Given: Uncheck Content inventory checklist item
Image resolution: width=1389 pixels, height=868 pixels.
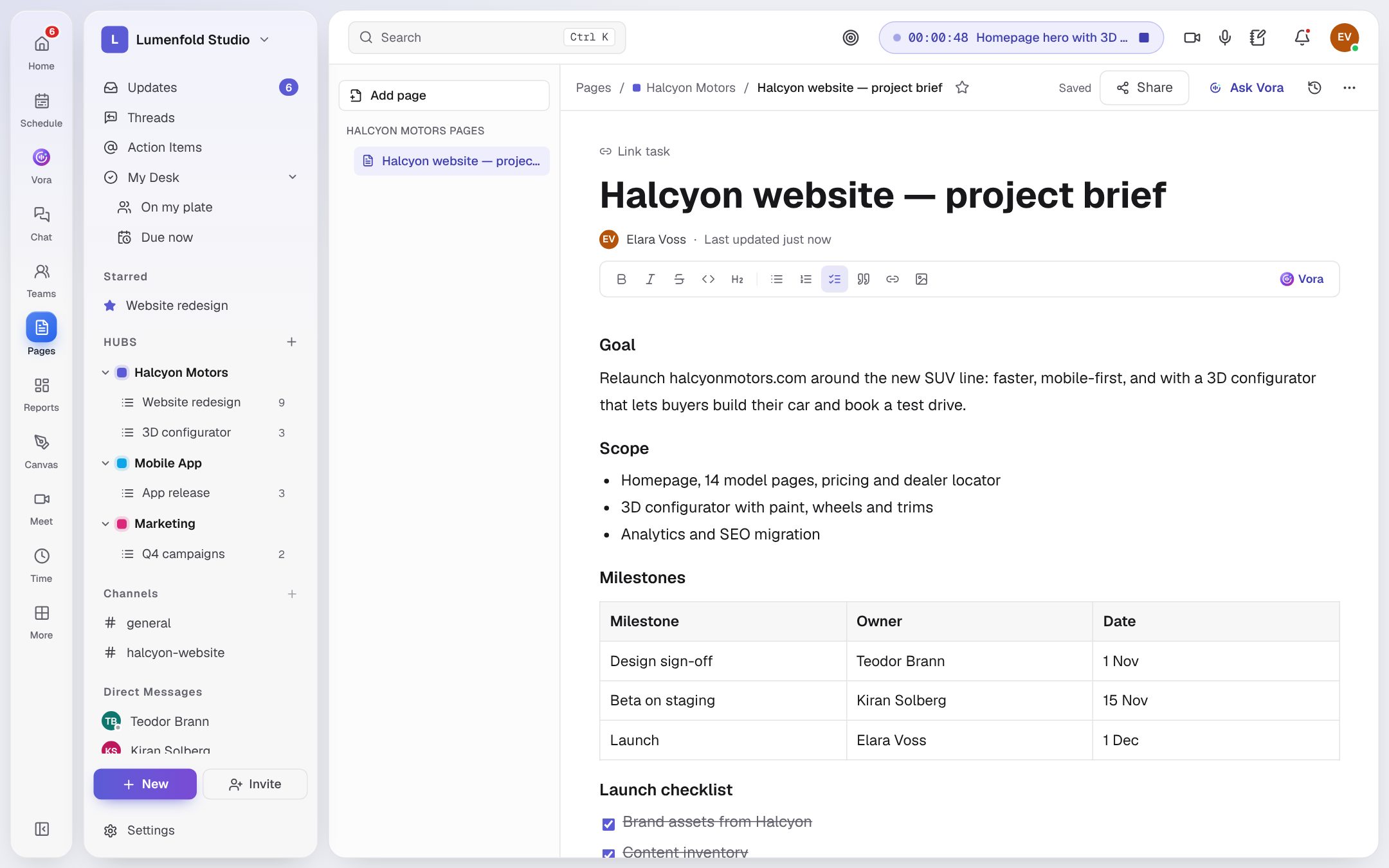Looking at the screenshot, I should click(608, 854).
